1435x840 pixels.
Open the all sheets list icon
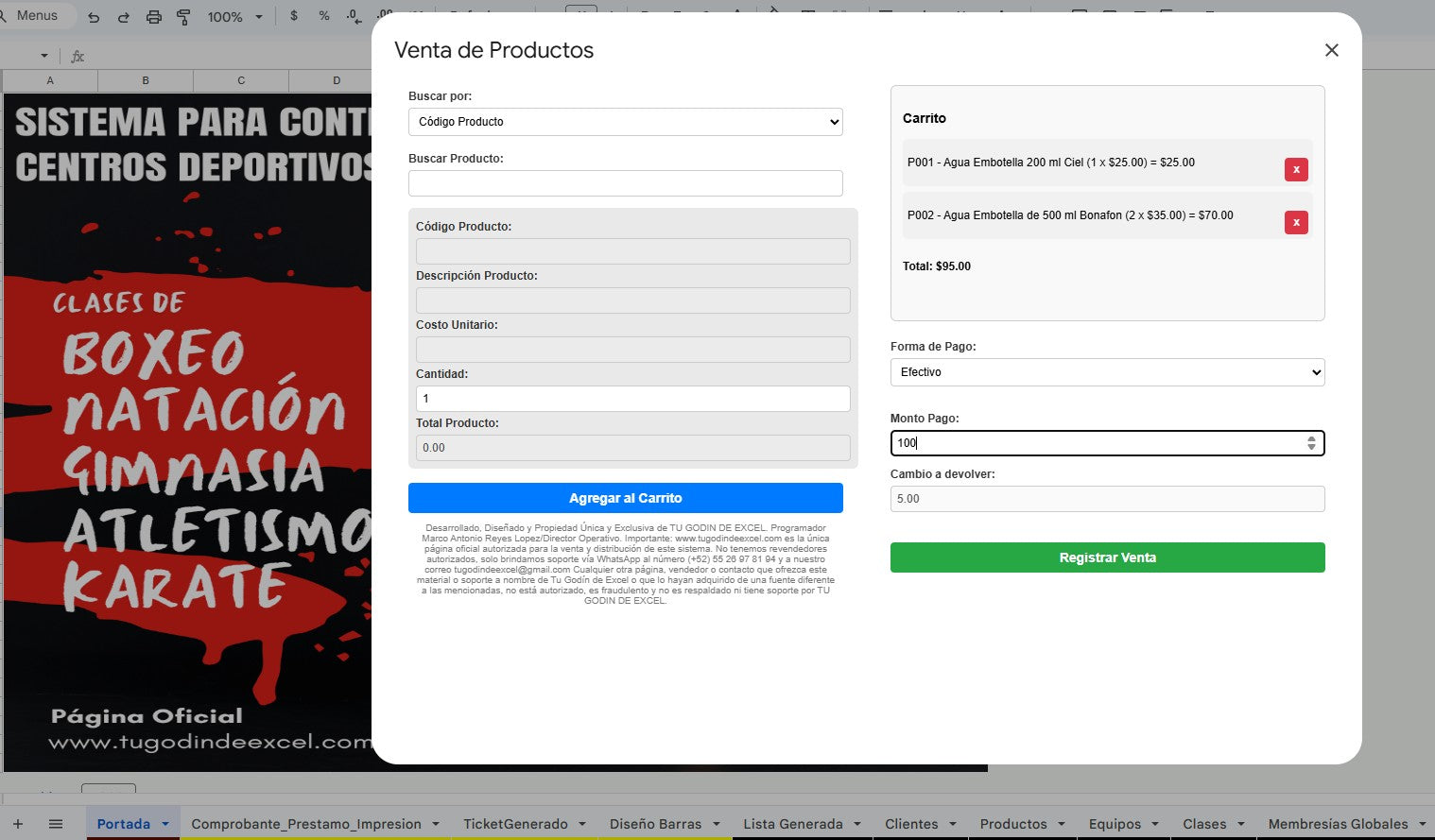point(56,824)
